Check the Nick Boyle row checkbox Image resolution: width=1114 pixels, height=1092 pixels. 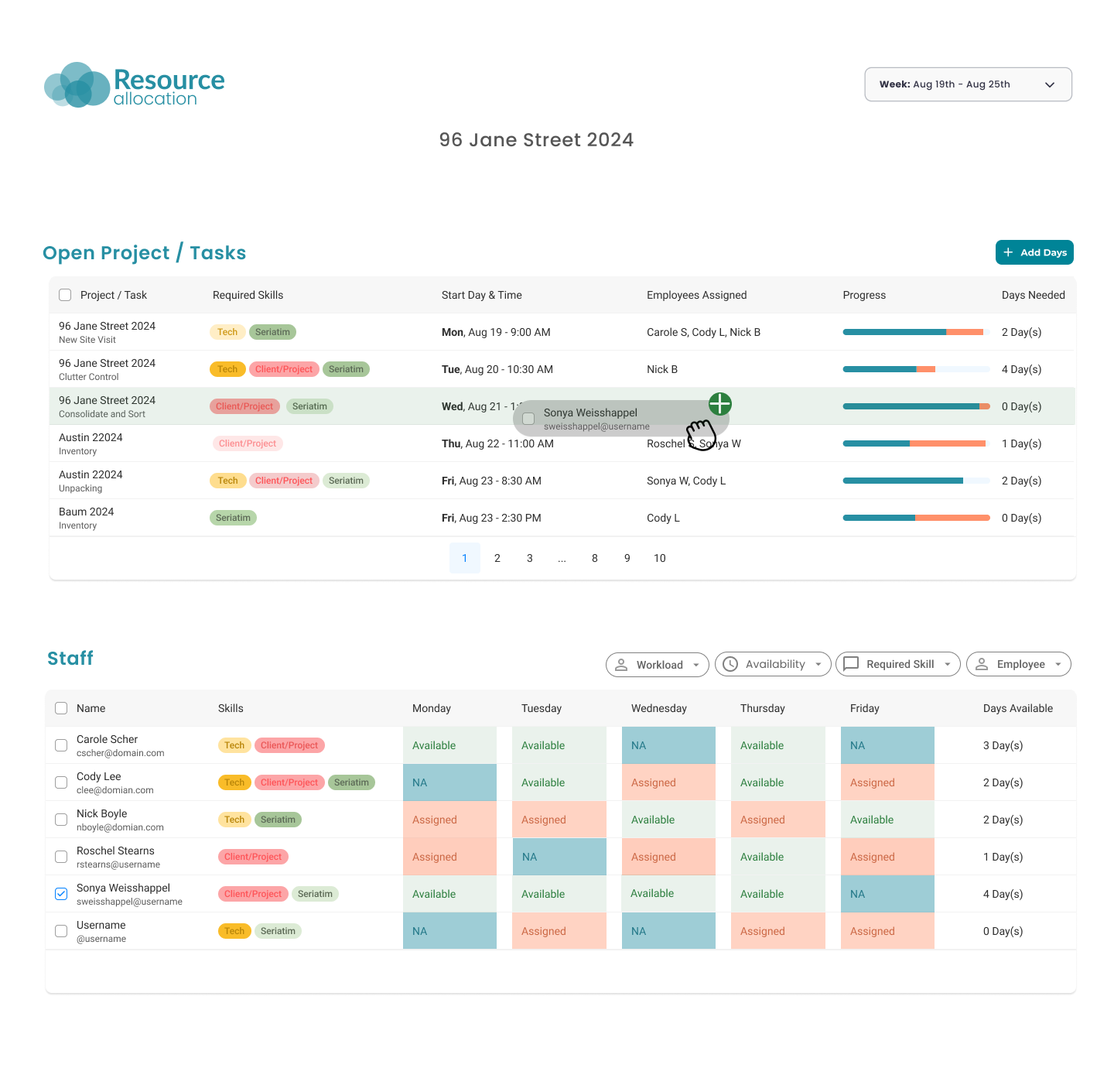click(61, 820)
